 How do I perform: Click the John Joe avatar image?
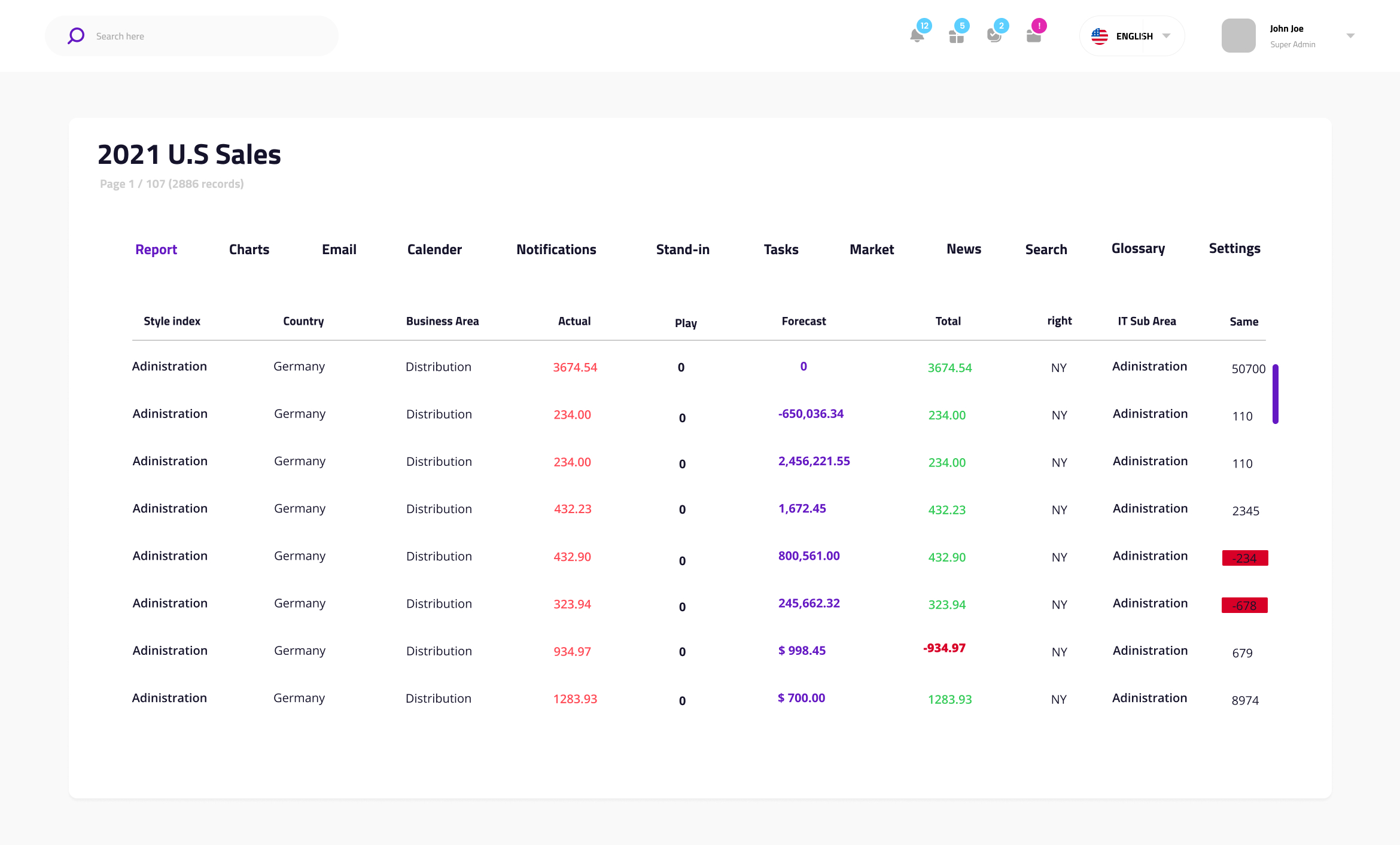pos(1238,36)
